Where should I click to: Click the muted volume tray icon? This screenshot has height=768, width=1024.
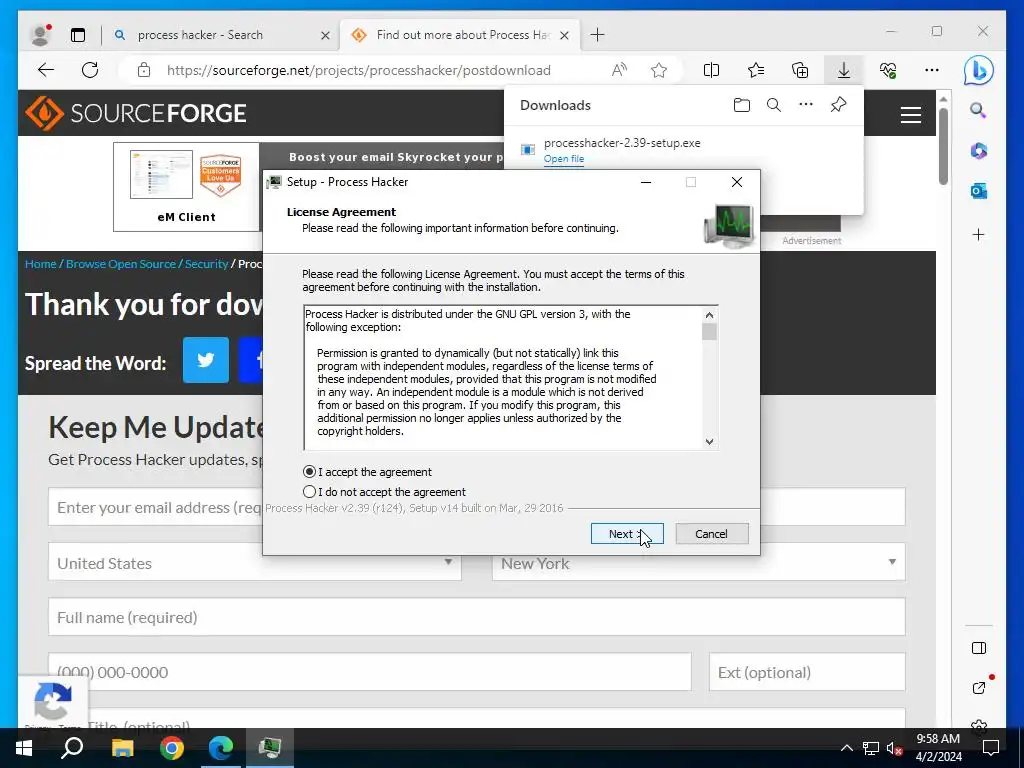[894, 748]
